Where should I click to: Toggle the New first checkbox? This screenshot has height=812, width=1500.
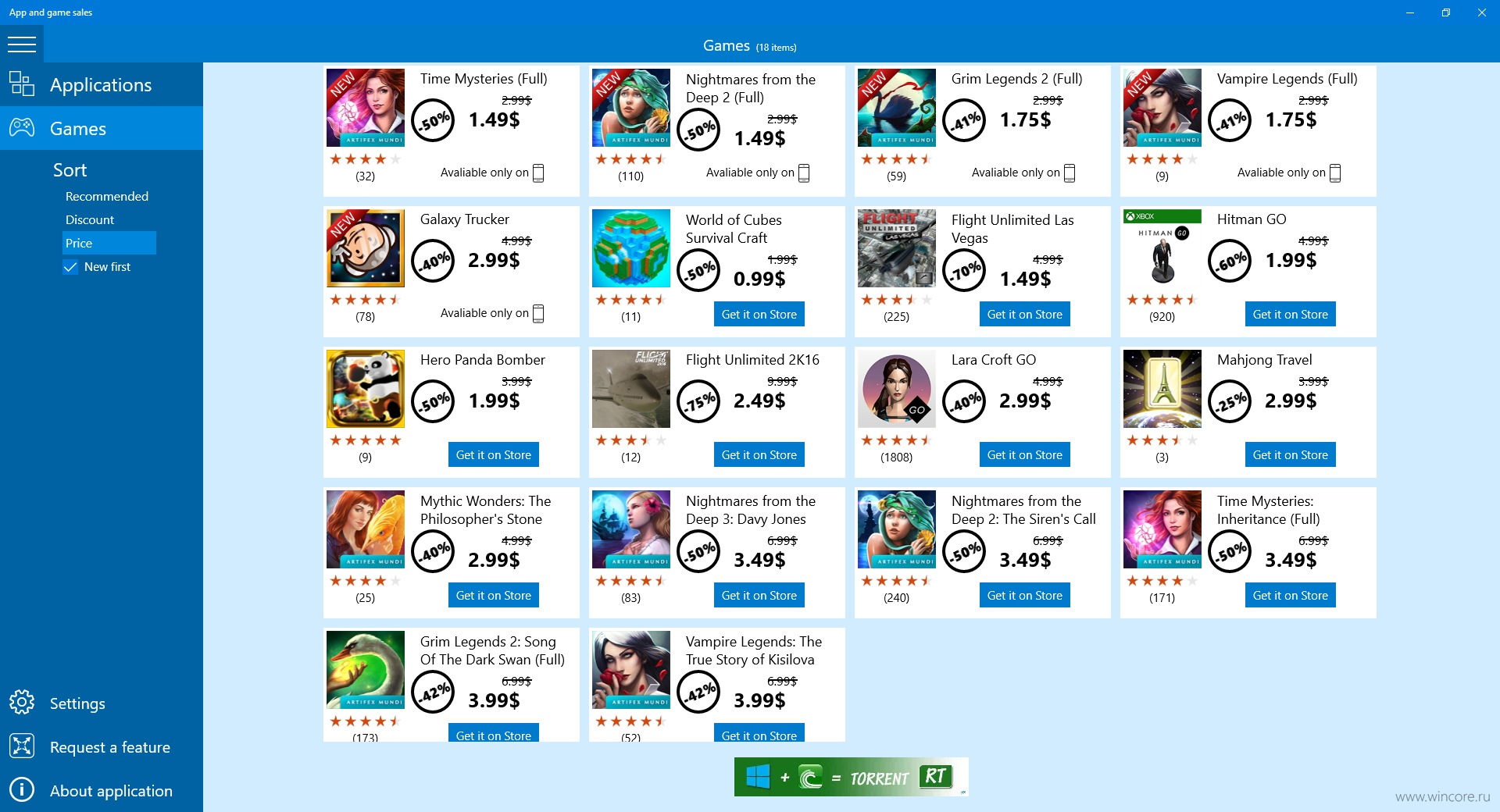70,267
